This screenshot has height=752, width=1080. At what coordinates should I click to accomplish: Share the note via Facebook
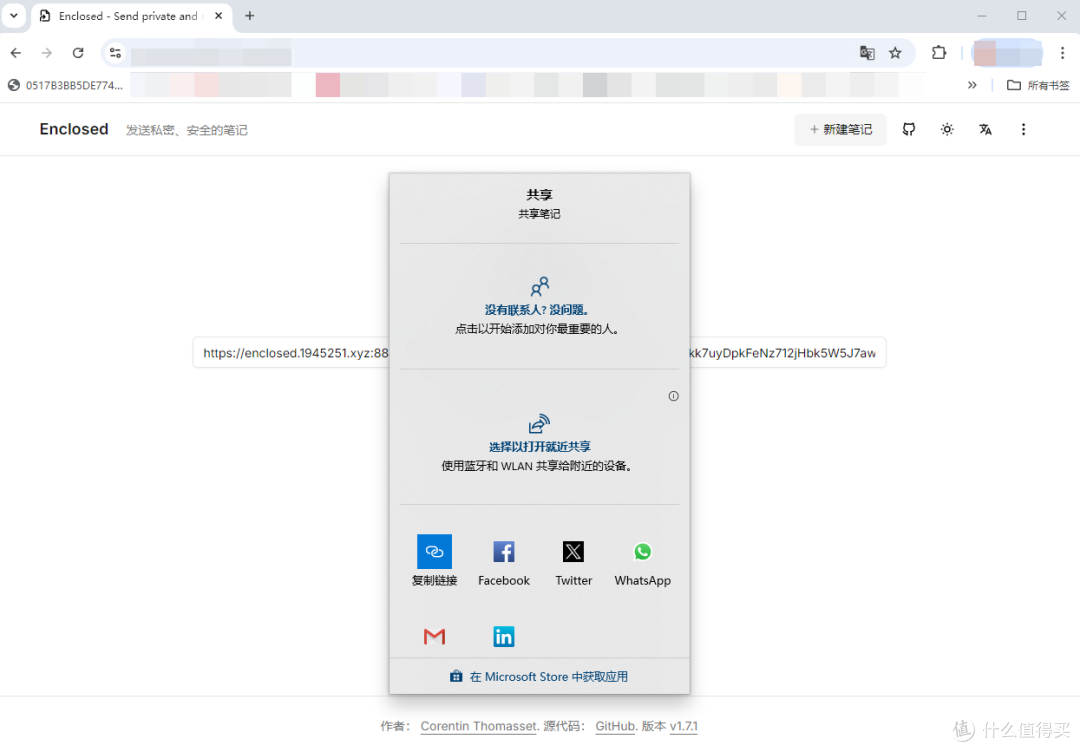pyautogui.click(x=504, y=552)
